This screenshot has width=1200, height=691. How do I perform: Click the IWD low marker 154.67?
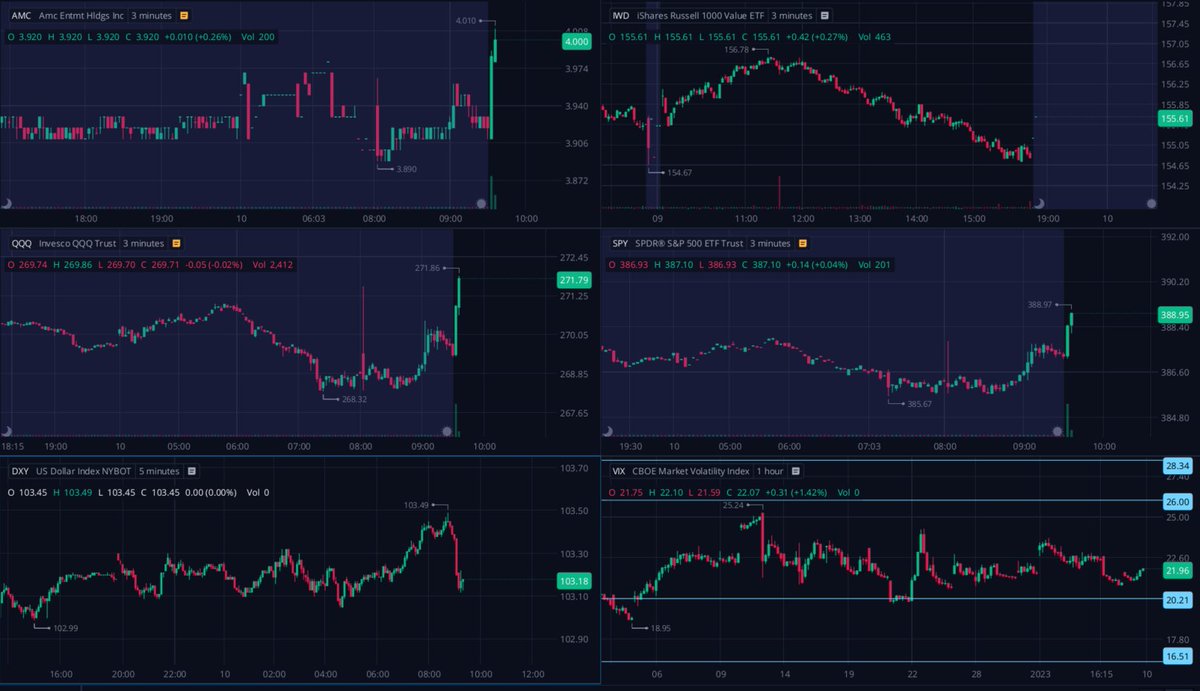point(680,173)
